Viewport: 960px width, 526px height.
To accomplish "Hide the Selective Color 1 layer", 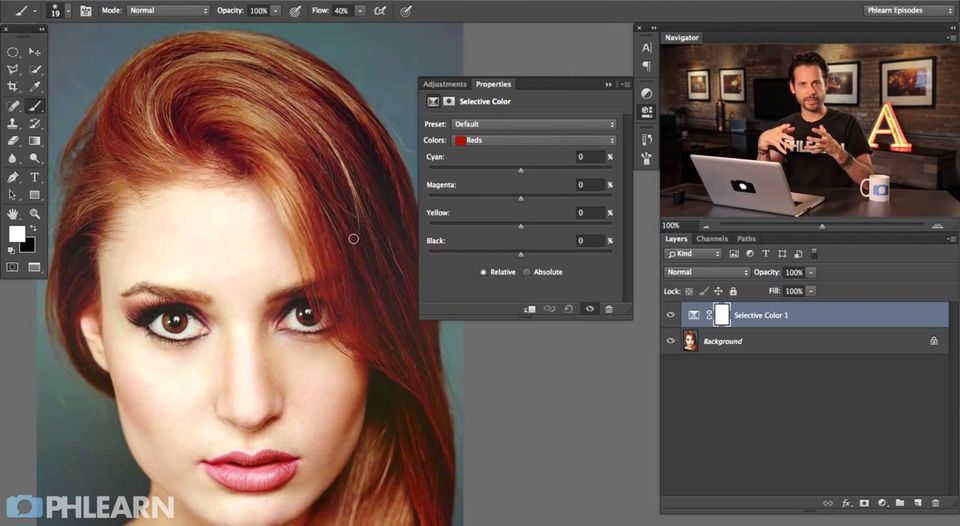I will pos(671,315).
